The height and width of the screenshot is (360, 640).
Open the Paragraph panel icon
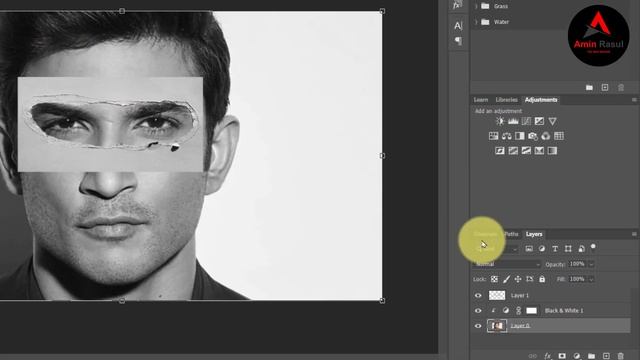click(458, 40)
